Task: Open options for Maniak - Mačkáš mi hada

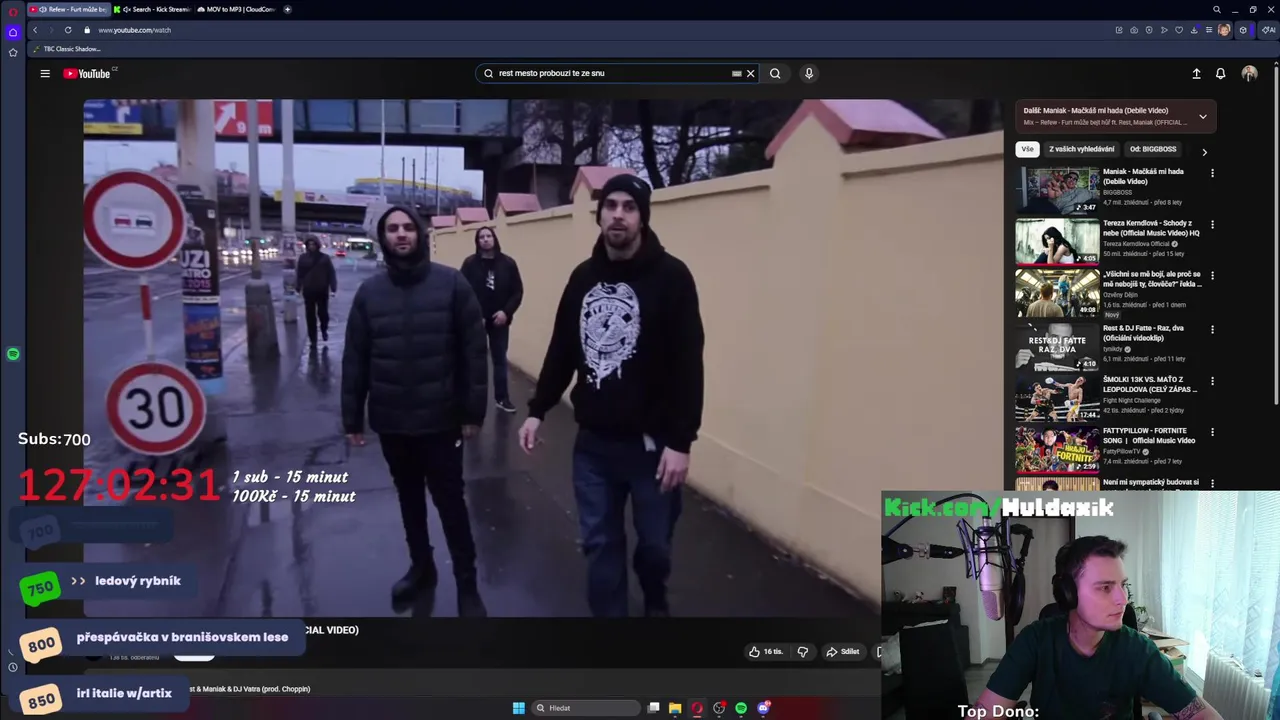Action: click(x=1212, y=173)
